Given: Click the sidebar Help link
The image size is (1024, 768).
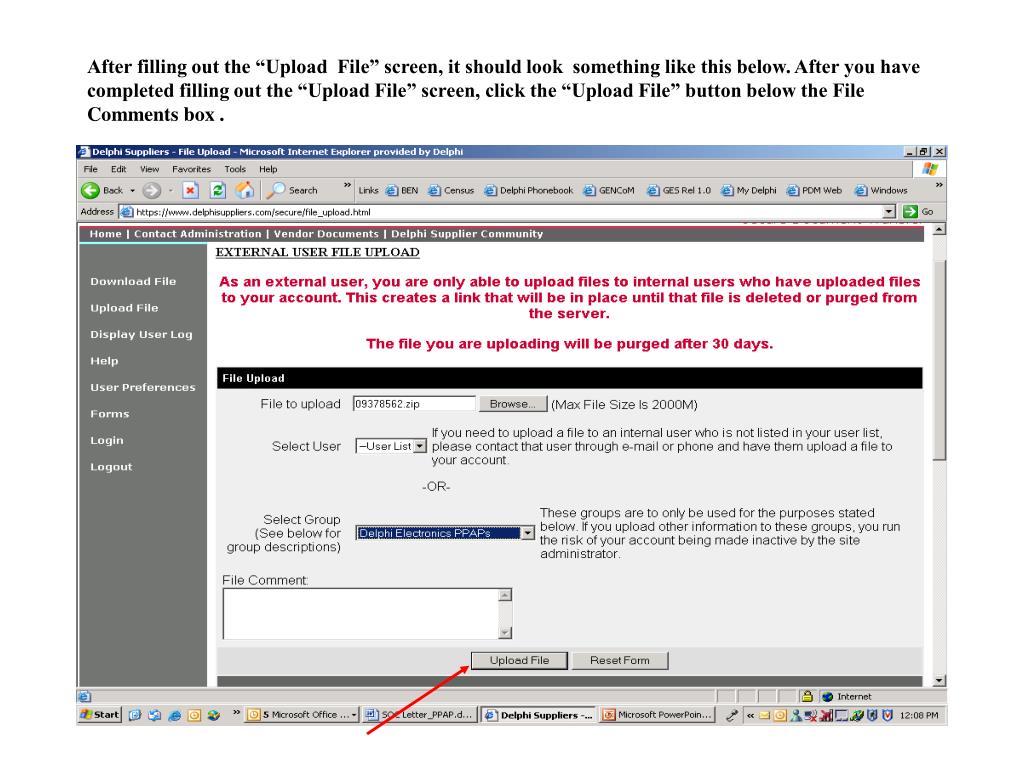Looking at the screenshot, I should 104,361.
